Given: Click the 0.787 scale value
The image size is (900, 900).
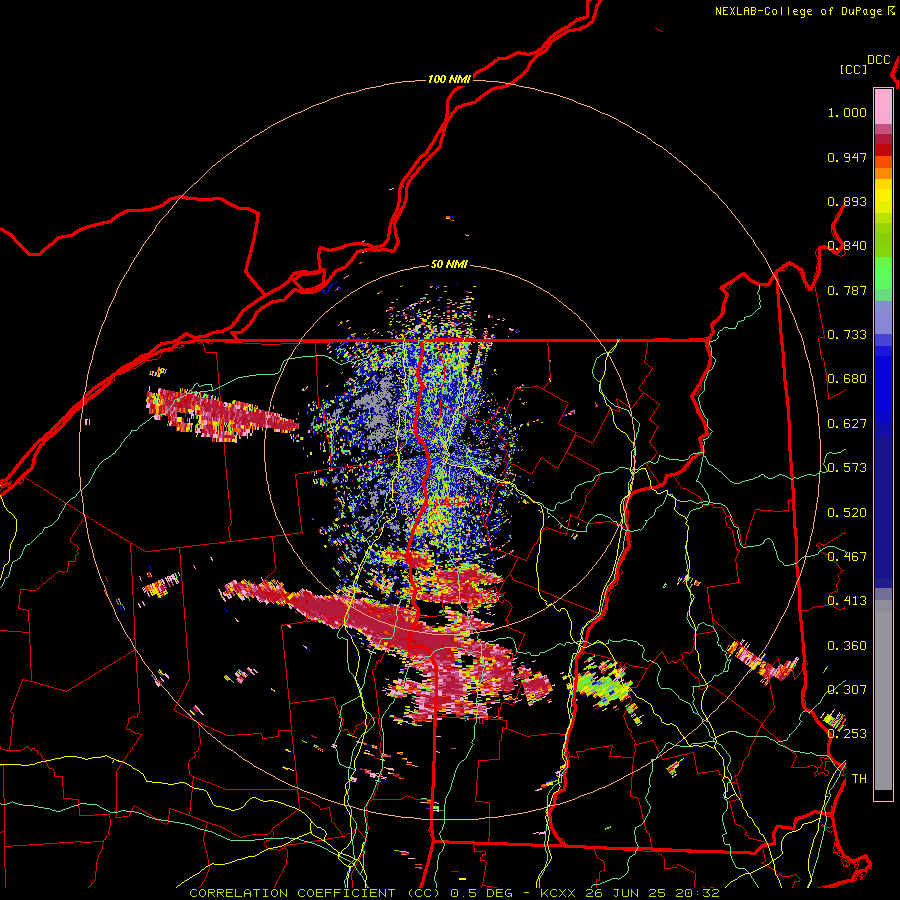Looking at the screenshot, I should 847,290.
